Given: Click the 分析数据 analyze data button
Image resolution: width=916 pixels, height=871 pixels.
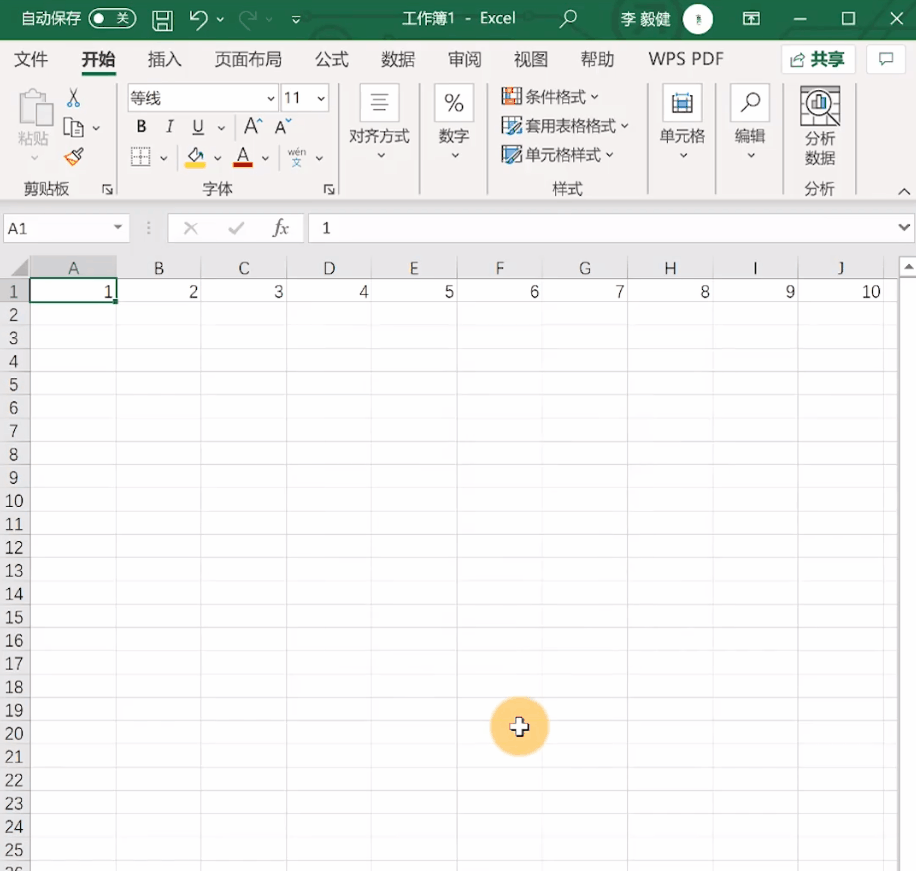Looking at the screenshot, I should coord(820,126).
